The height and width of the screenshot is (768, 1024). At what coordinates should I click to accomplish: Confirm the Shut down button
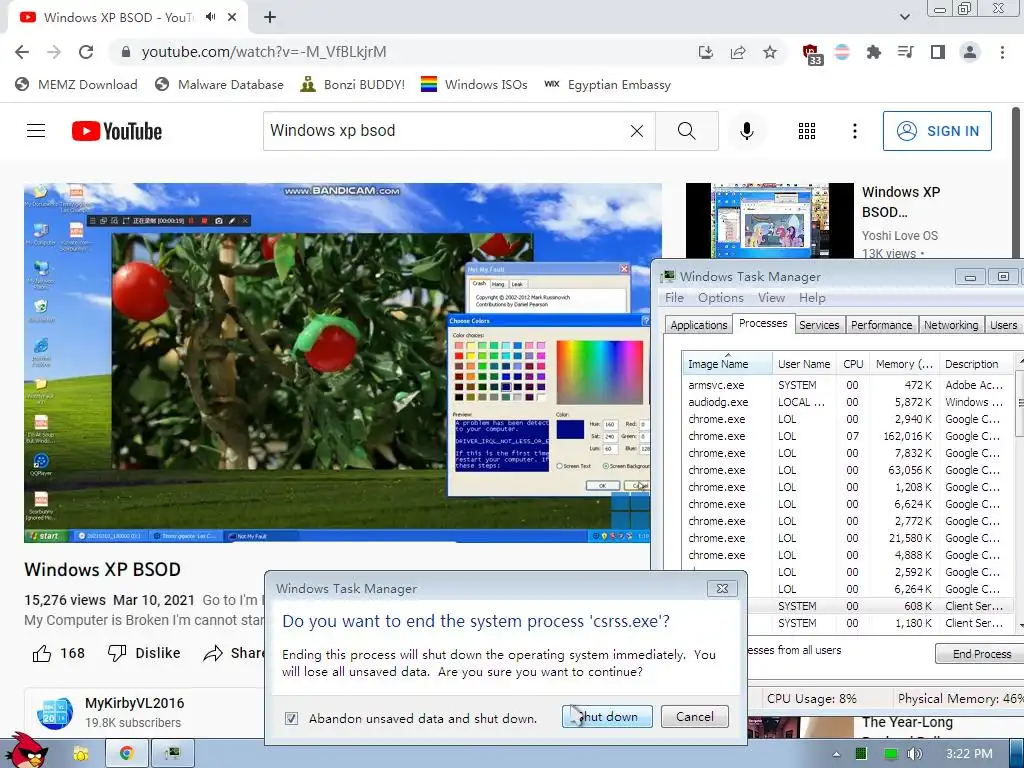point(607,716)
